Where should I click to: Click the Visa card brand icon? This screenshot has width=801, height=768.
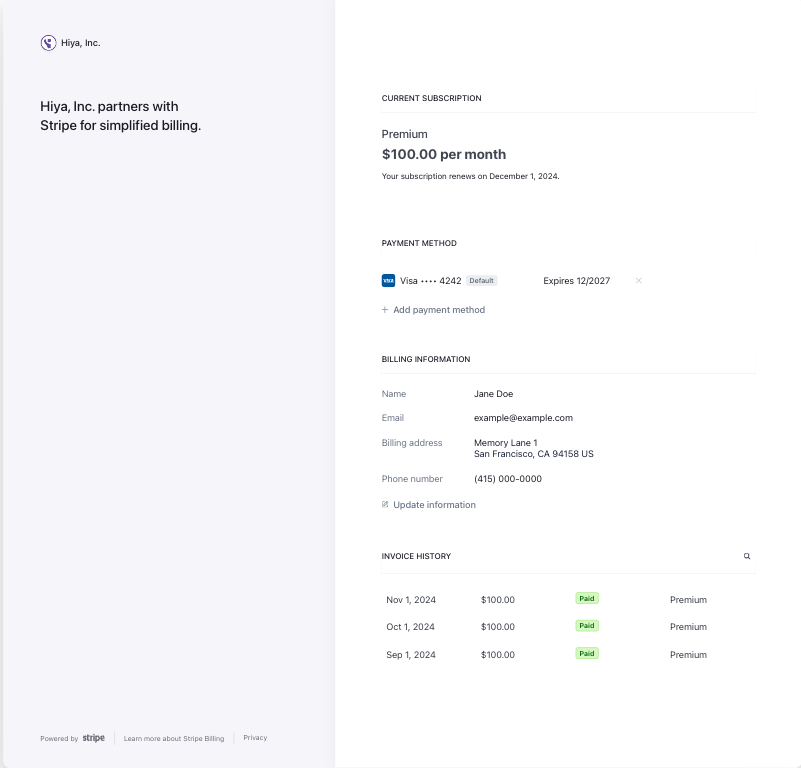(x=389, y=281)
